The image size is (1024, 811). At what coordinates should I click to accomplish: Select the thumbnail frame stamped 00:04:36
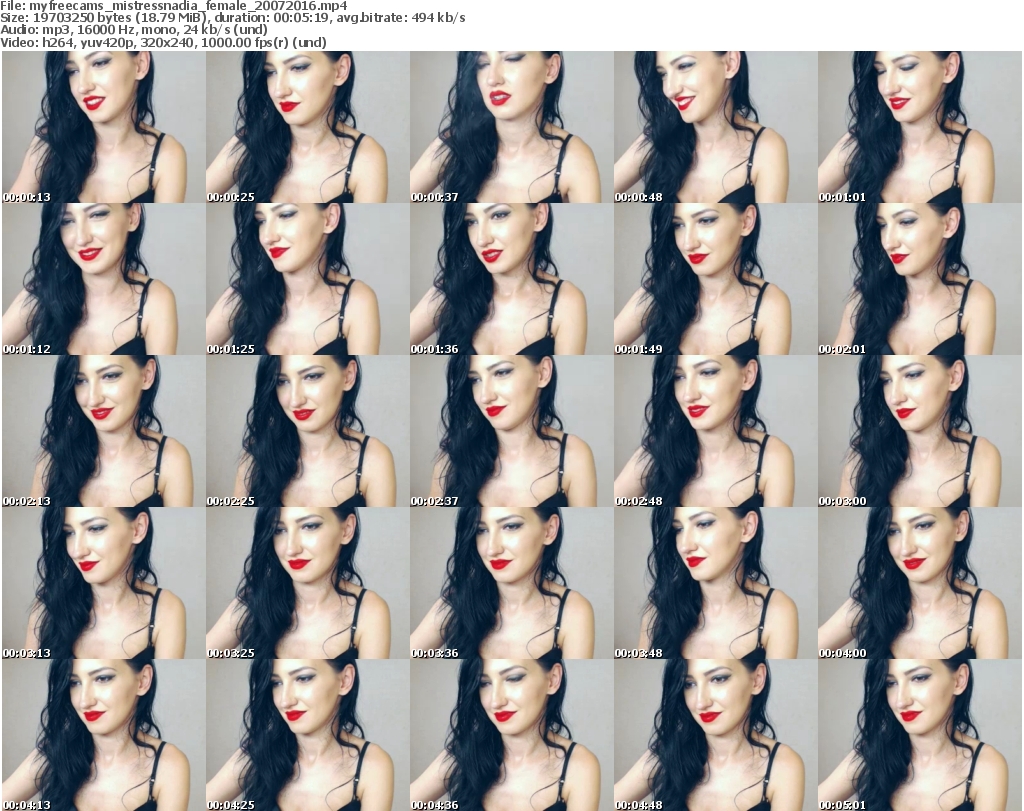point(511,735)
